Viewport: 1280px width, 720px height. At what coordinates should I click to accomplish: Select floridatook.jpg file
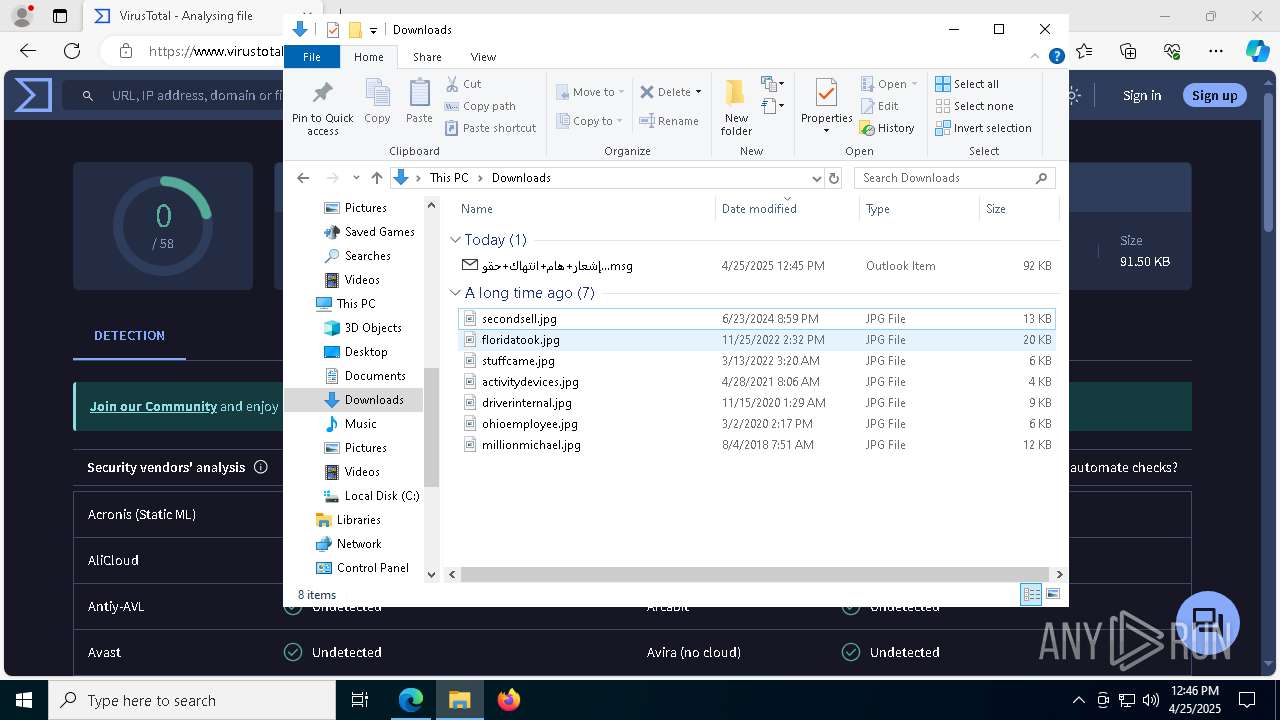click(x=755, y=340)
